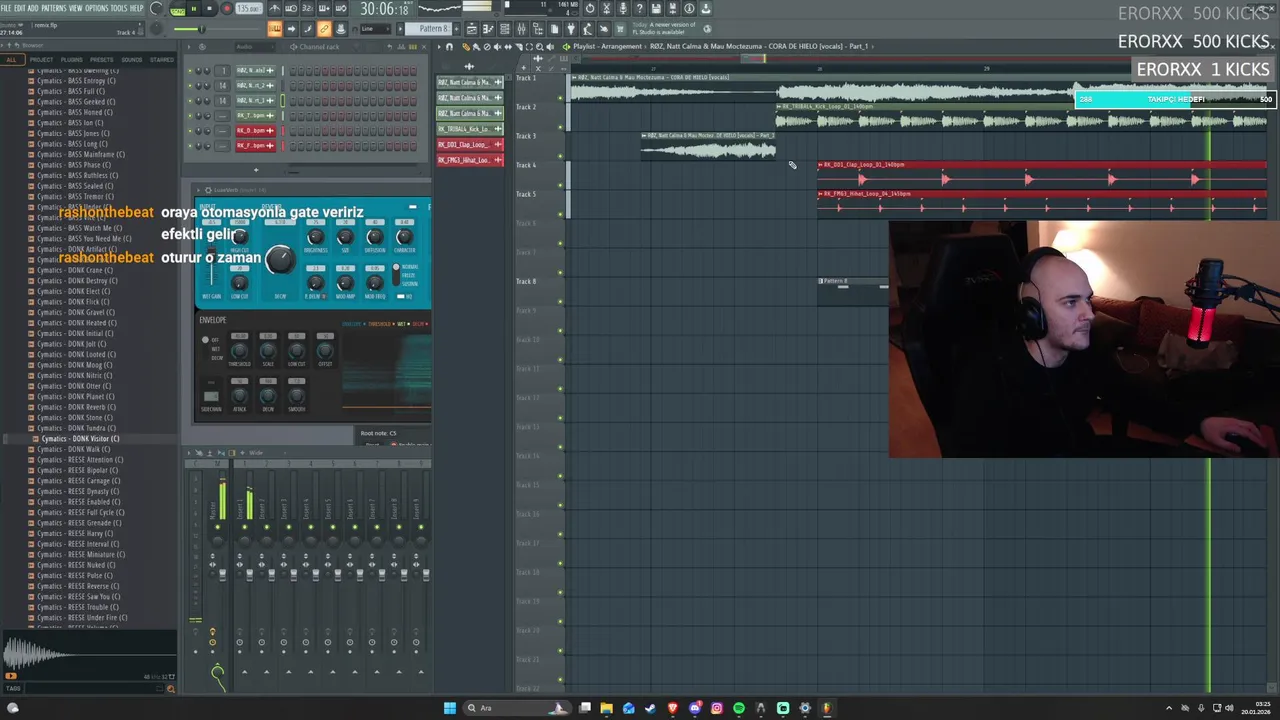
Task: Click the RK_D..bpm channel button
Action: (256, 131)
